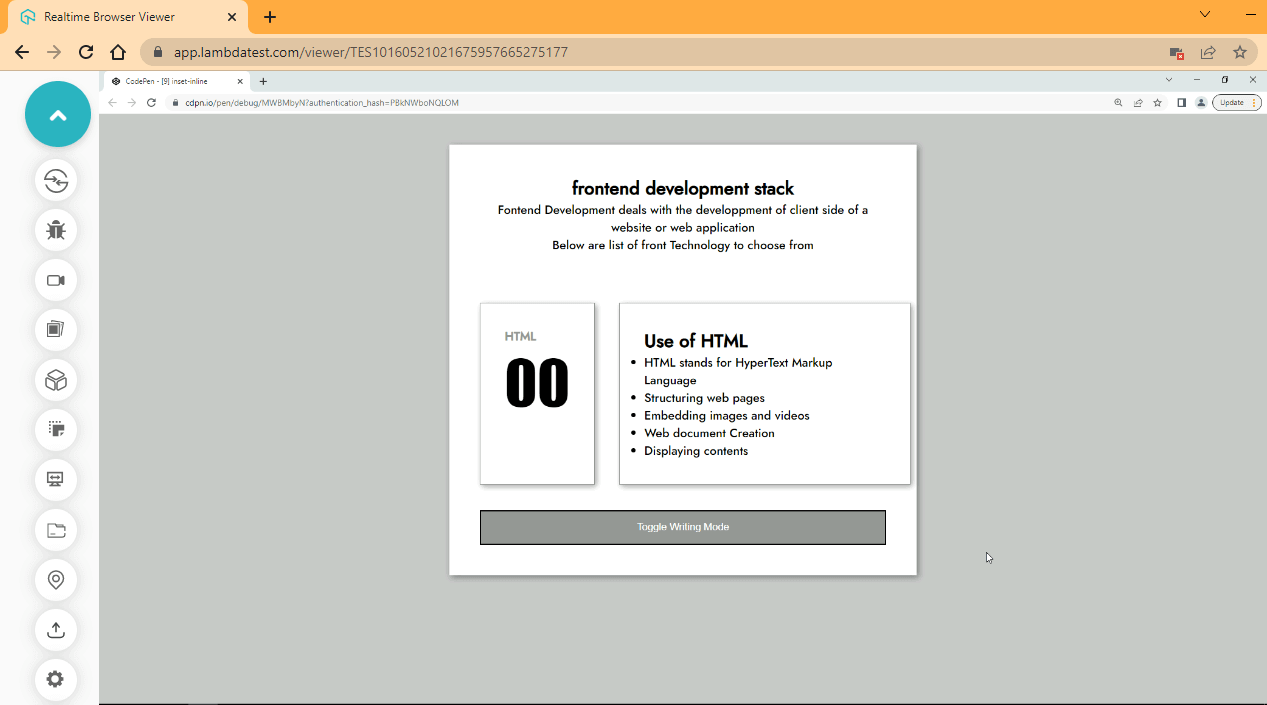Image resolution: width=1267 pixels, height=705 pixels.
Task: Click the 3D cube icon in sidebar
Action: tap(55, 380)
